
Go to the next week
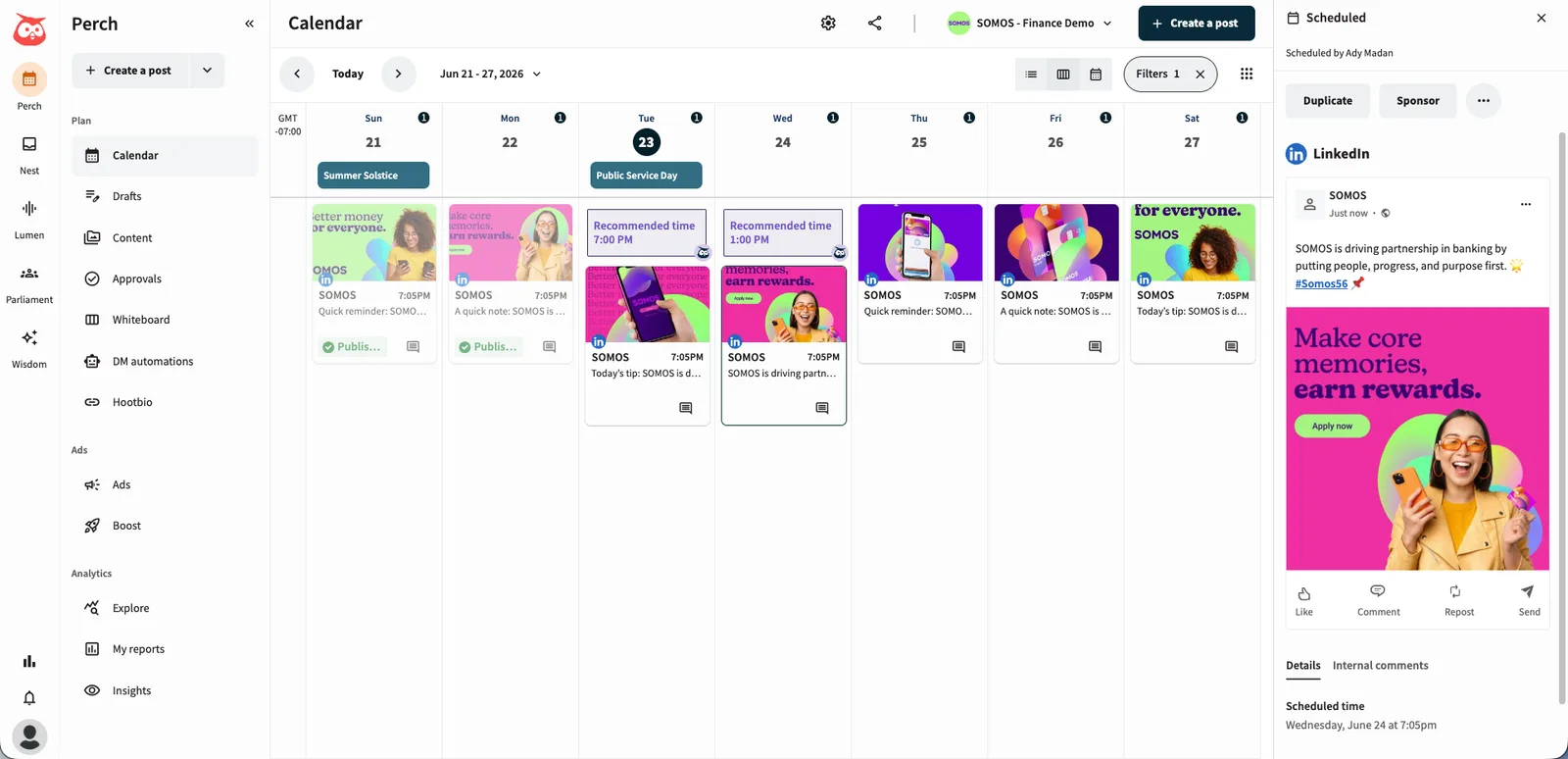point(398,74)
